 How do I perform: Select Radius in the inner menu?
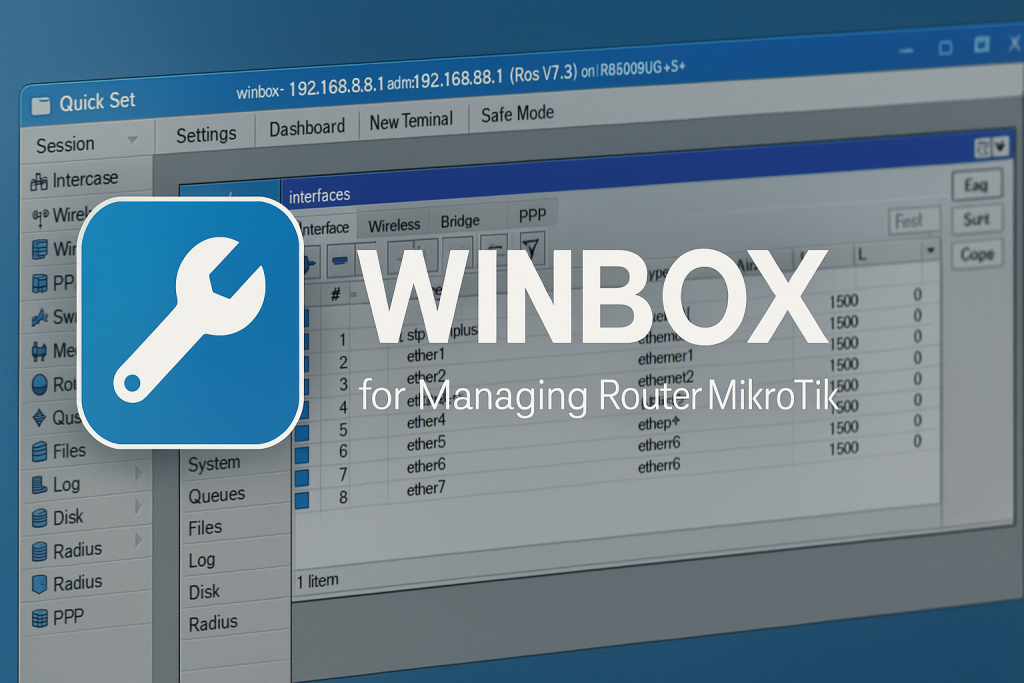(213, 624)
